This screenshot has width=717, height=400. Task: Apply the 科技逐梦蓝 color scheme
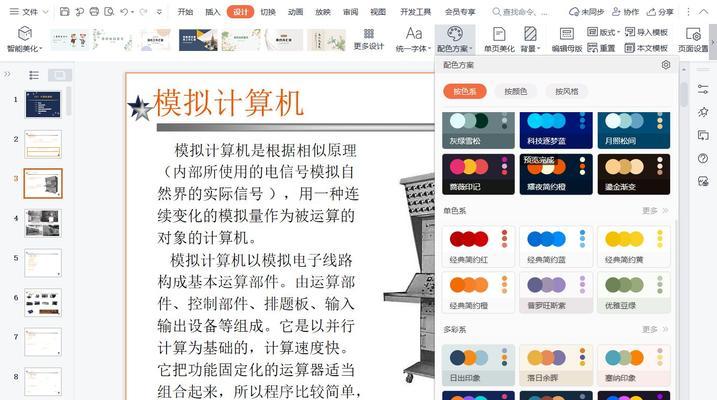pyautogui.click(x=556, y=130)
